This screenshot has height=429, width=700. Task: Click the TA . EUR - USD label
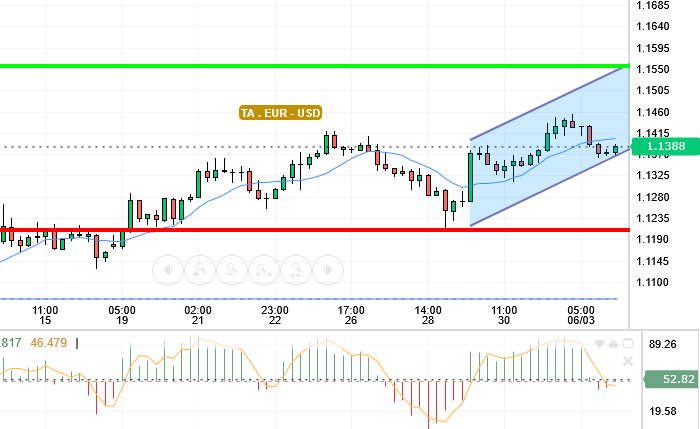click(x=280, y=113)
